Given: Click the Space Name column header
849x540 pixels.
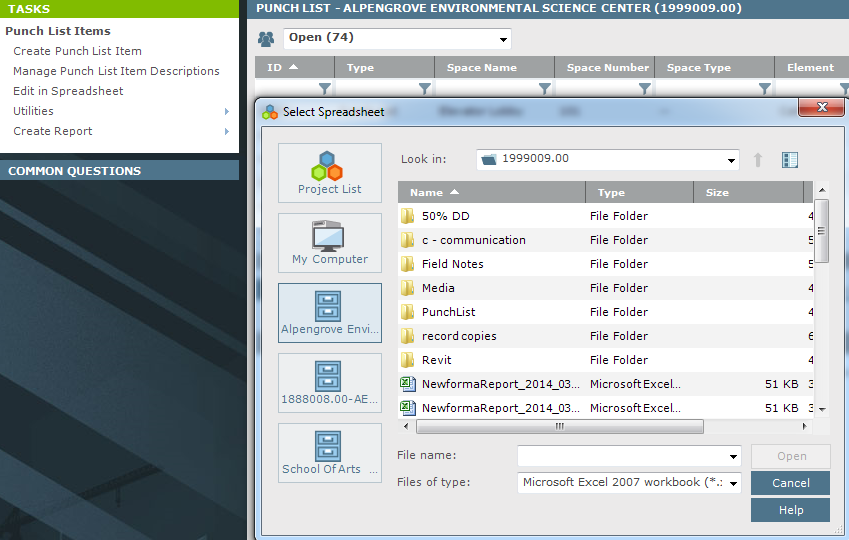Looking at the screenshot, I should coord(494,68).
